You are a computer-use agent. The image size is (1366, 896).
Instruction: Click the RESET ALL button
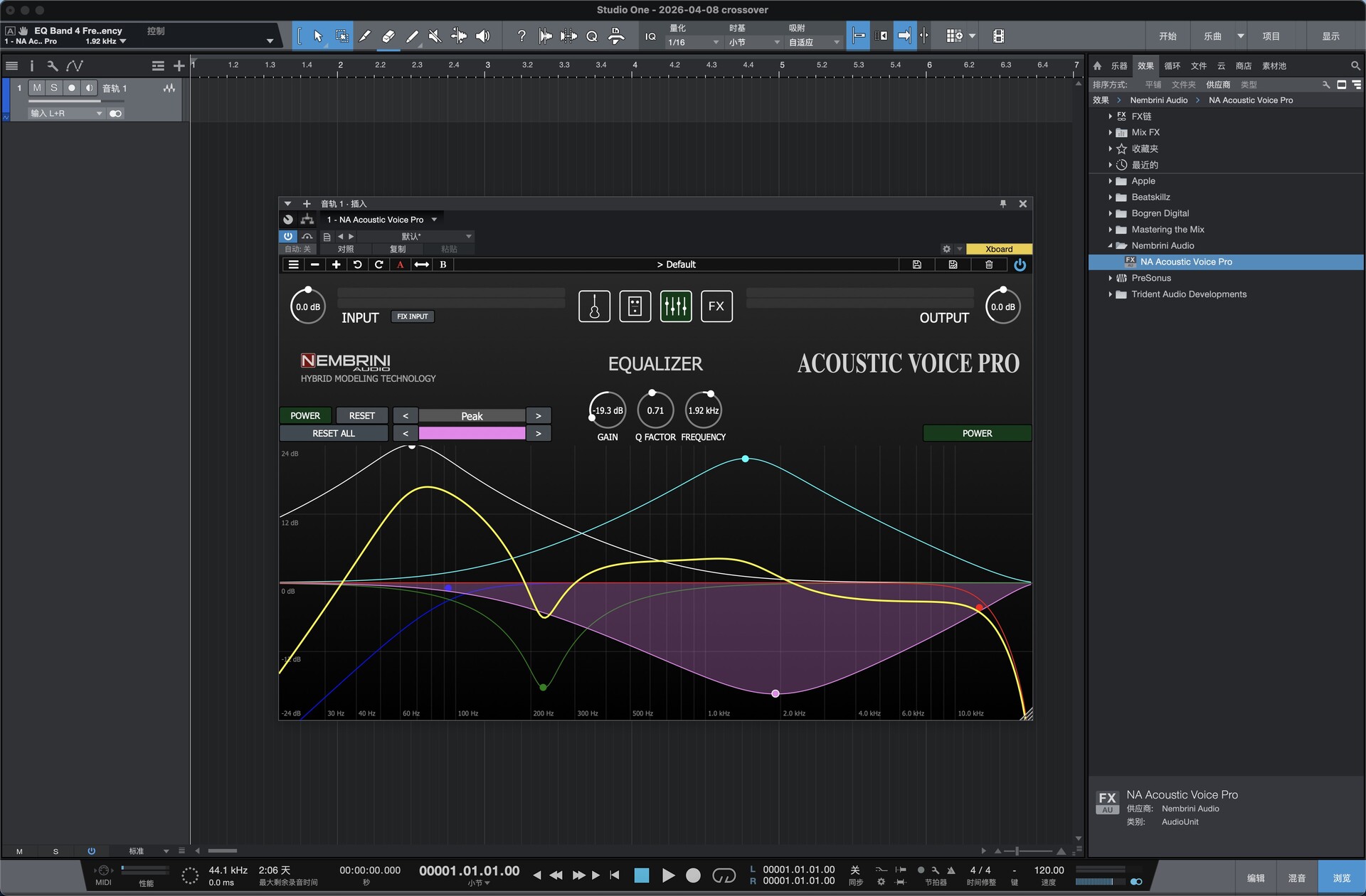(333, 434)
